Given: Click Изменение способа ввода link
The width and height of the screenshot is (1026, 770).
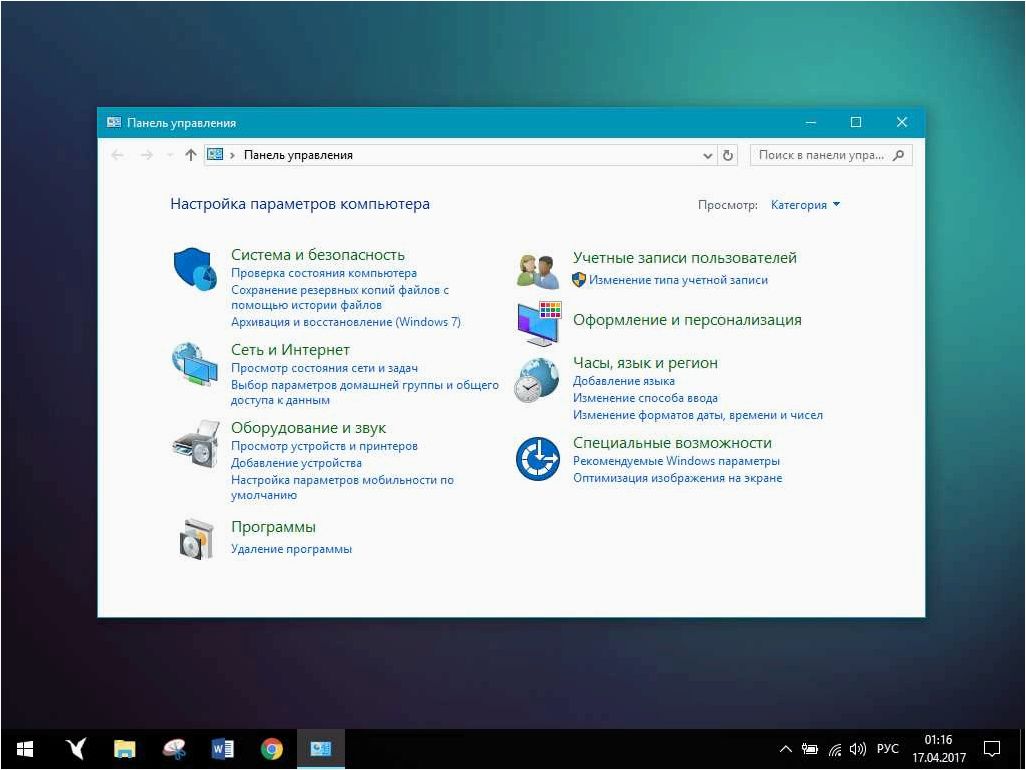Looking at the screenshot, I should pos(645,398).
